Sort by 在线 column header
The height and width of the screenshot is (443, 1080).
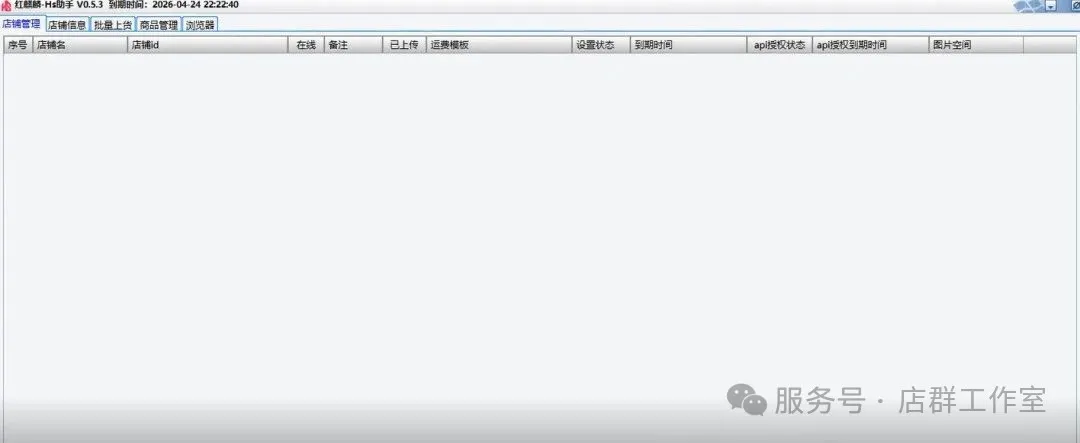click(x=306, y=45)
